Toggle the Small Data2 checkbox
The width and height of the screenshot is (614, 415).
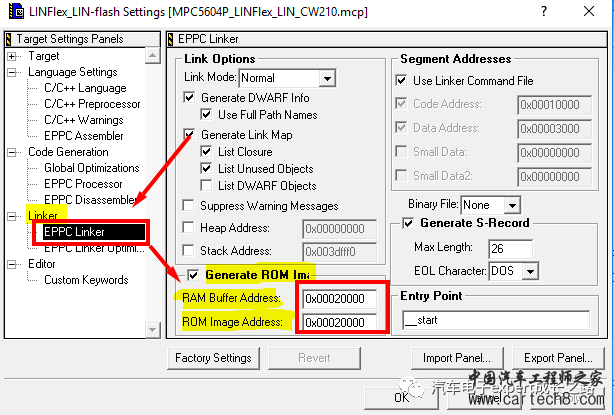pyautogui.click(x=401, y=175)
